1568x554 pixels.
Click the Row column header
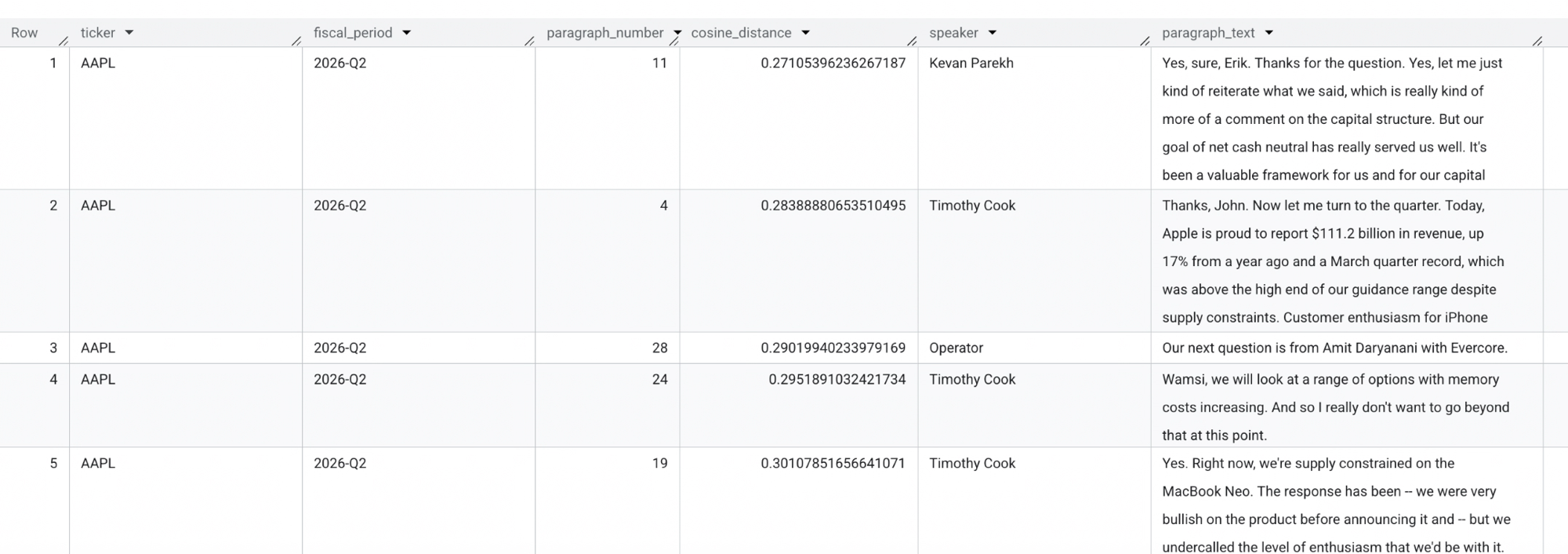point(24,33)
